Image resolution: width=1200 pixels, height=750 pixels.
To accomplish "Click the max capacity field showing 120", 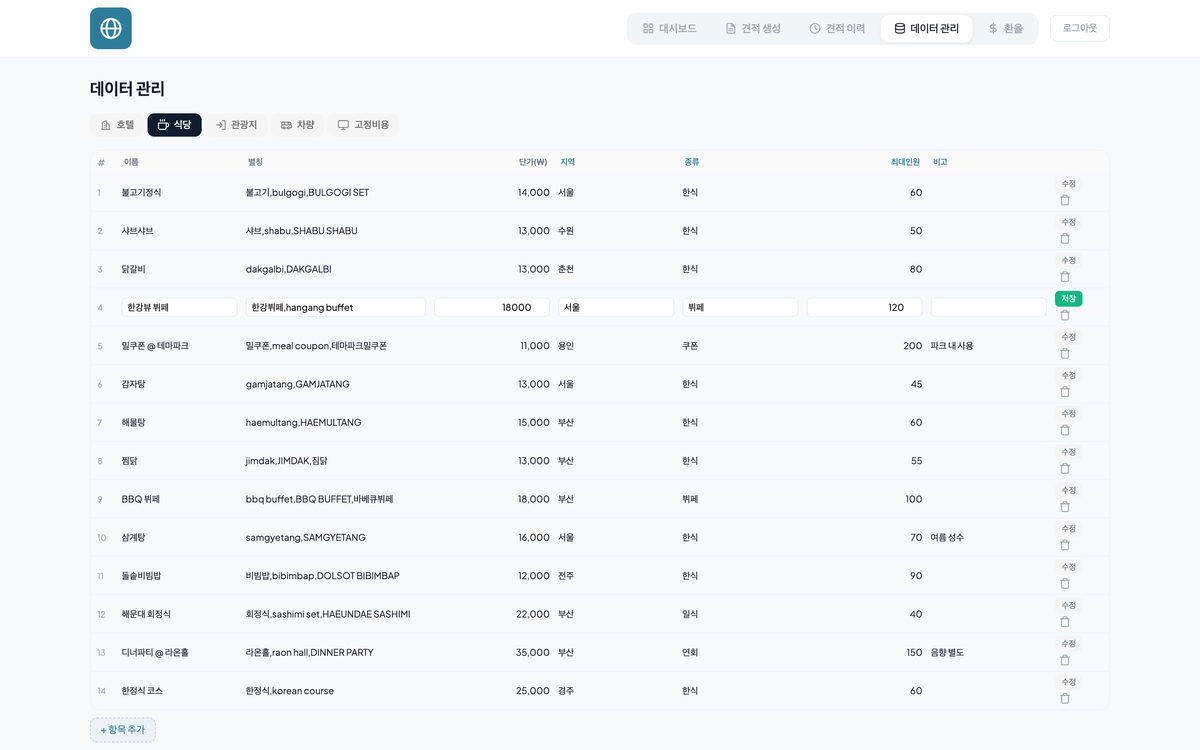I will coord(864,307).
